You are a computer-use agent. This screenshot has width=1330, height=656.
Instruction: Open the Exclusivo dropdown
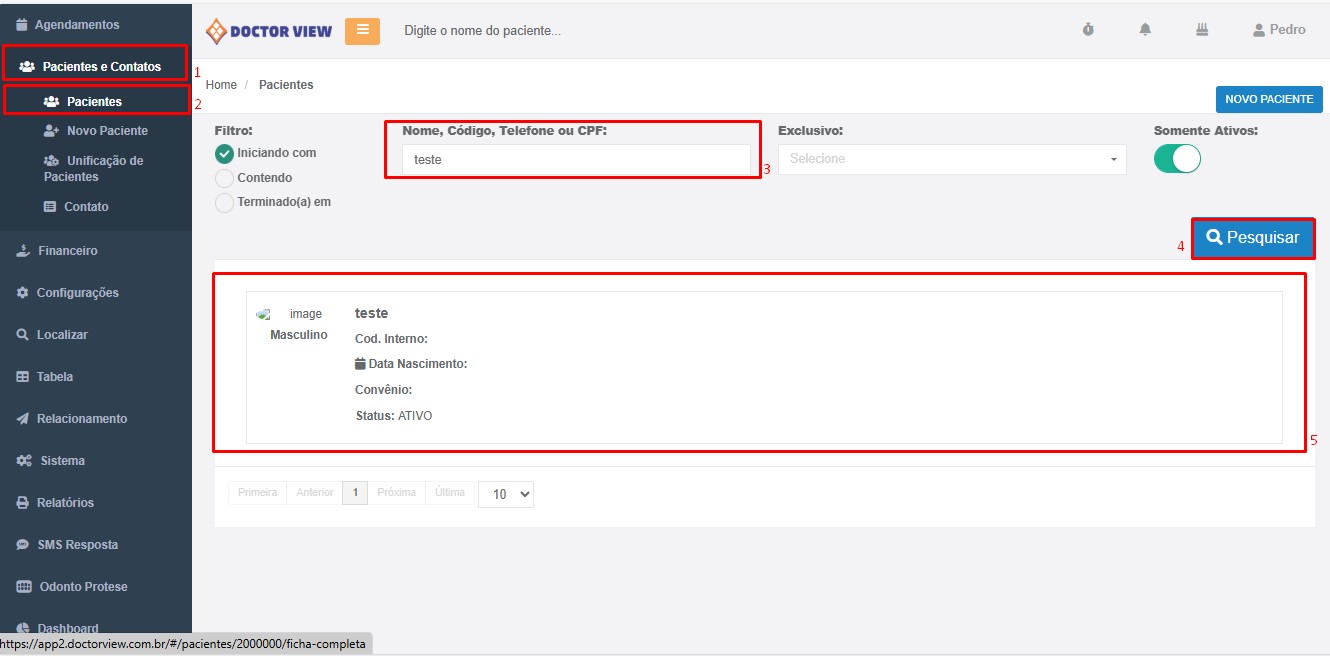tap(952, 159)
